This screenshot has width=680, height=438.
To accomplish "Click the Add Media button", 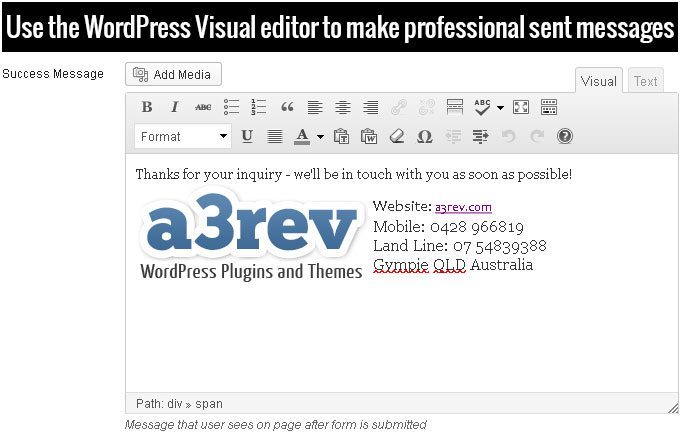I will [173, 74].
